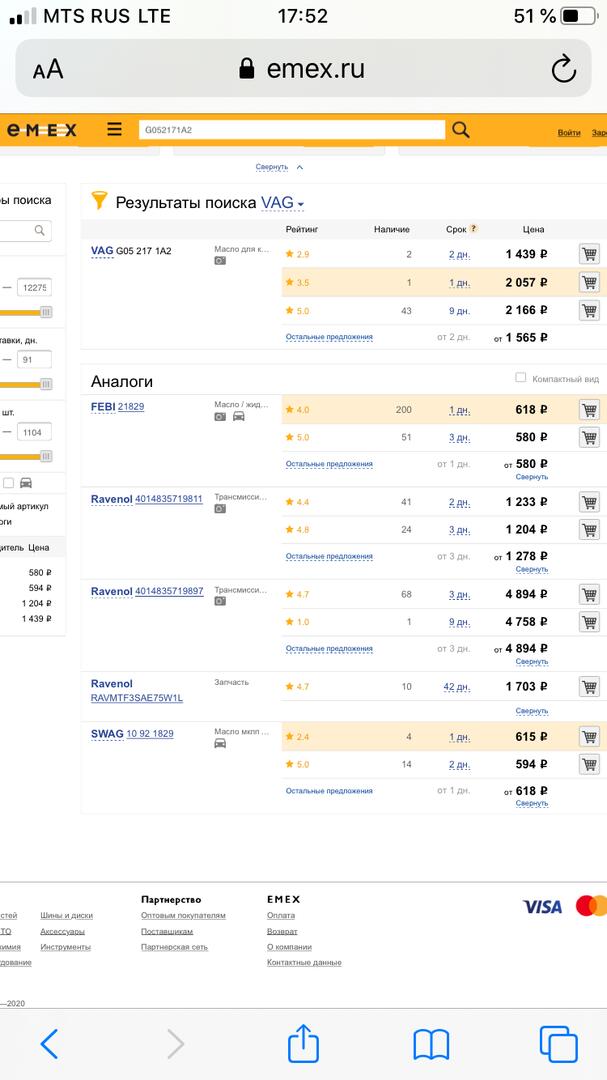This screenshot has height=1080, width=607.
Task: Toggle the checkbox beside the car icon in sidebar
Action: tap(8, 483)
